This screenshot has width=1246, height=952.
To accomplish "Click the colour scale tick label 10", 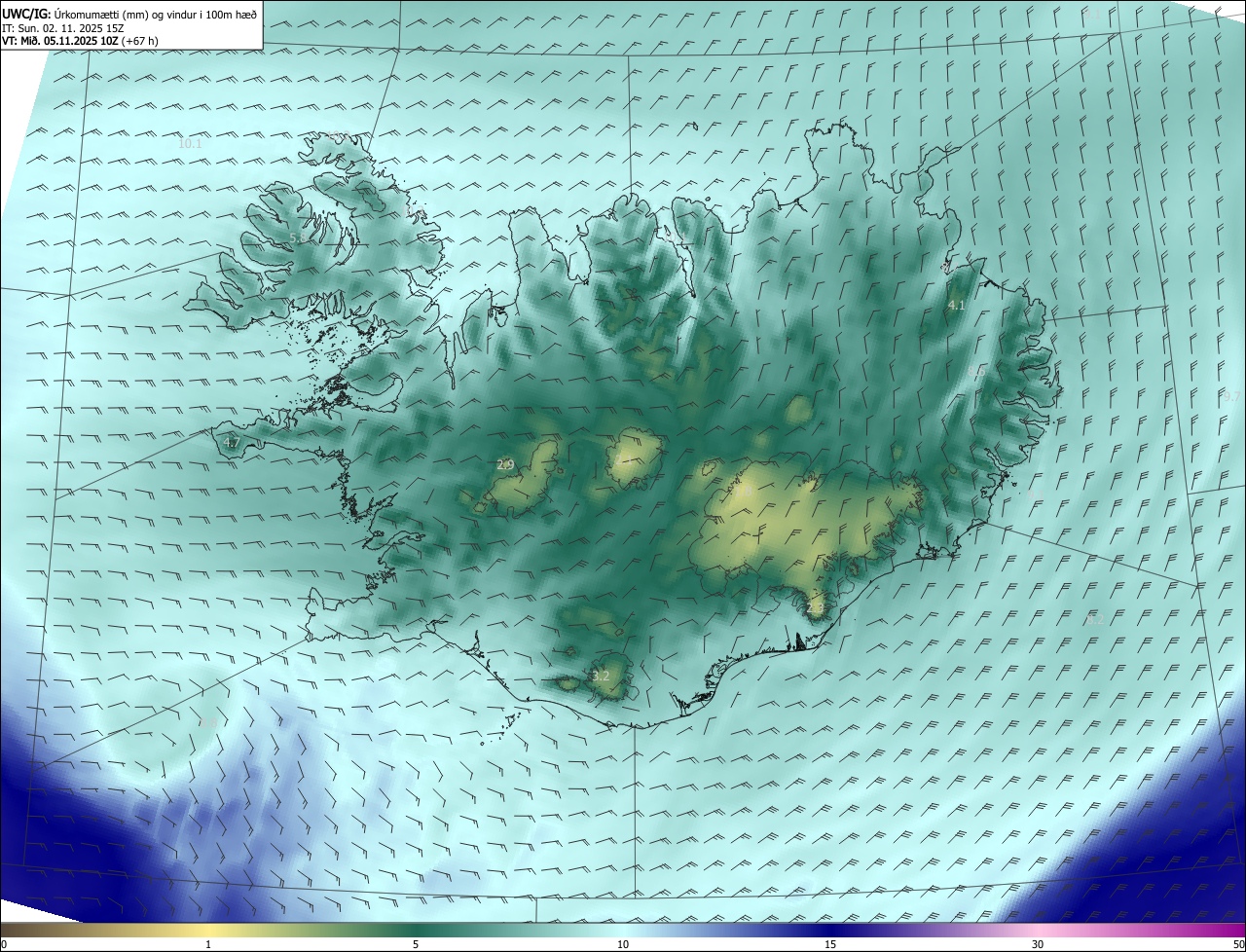I will [623, 944].
